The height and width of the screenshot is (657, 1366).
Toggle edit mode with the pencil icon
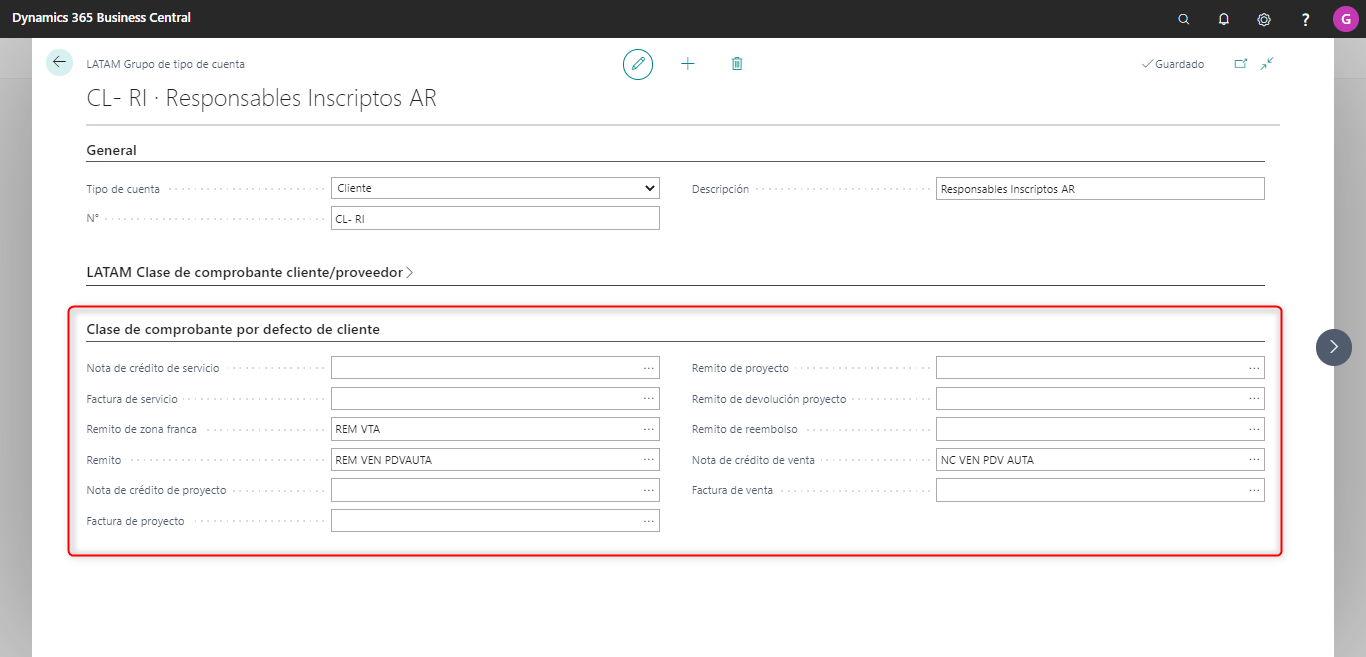click(638, 64)
